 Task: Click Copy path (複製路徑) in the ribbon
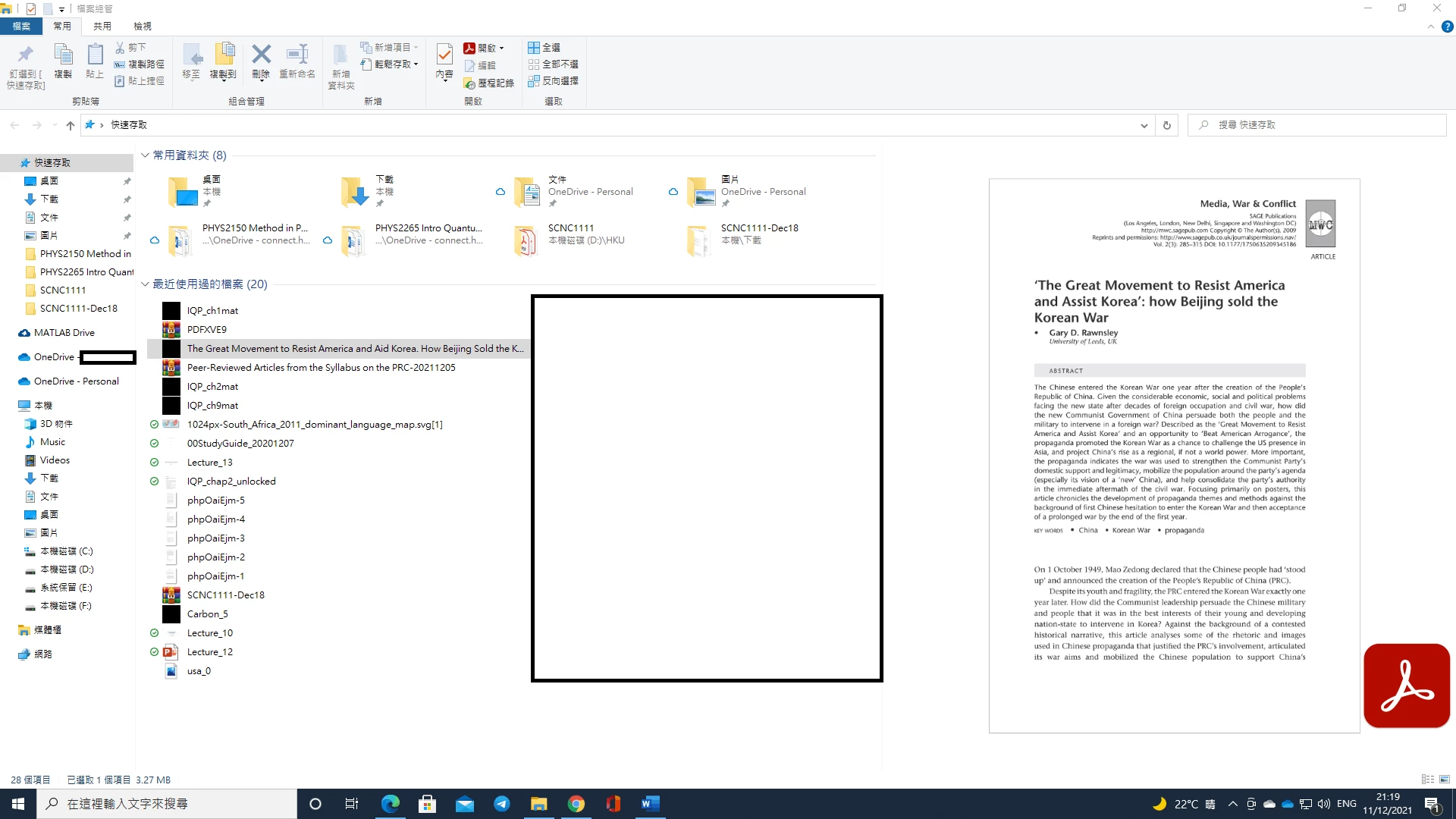140,64
